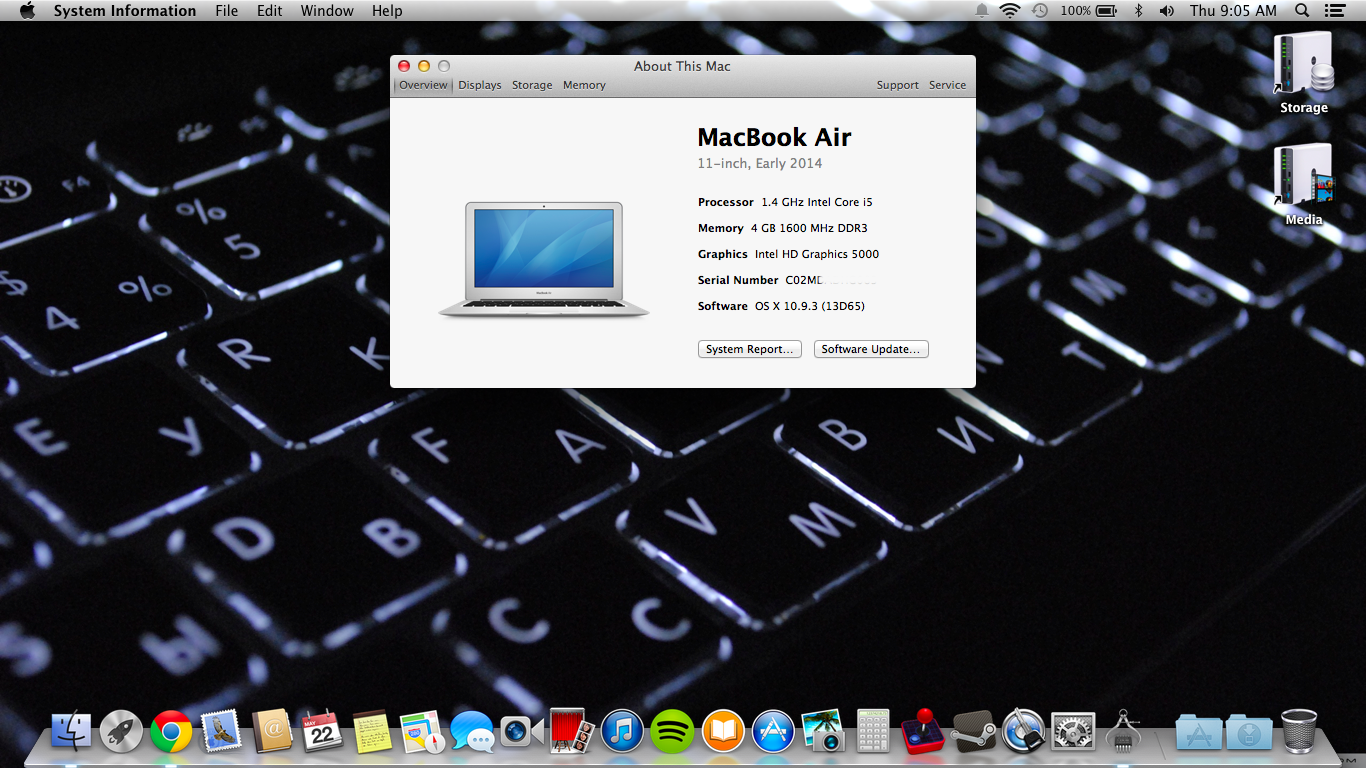
Task: Open Google Chrome from the Dock
Action: [171, 732]
